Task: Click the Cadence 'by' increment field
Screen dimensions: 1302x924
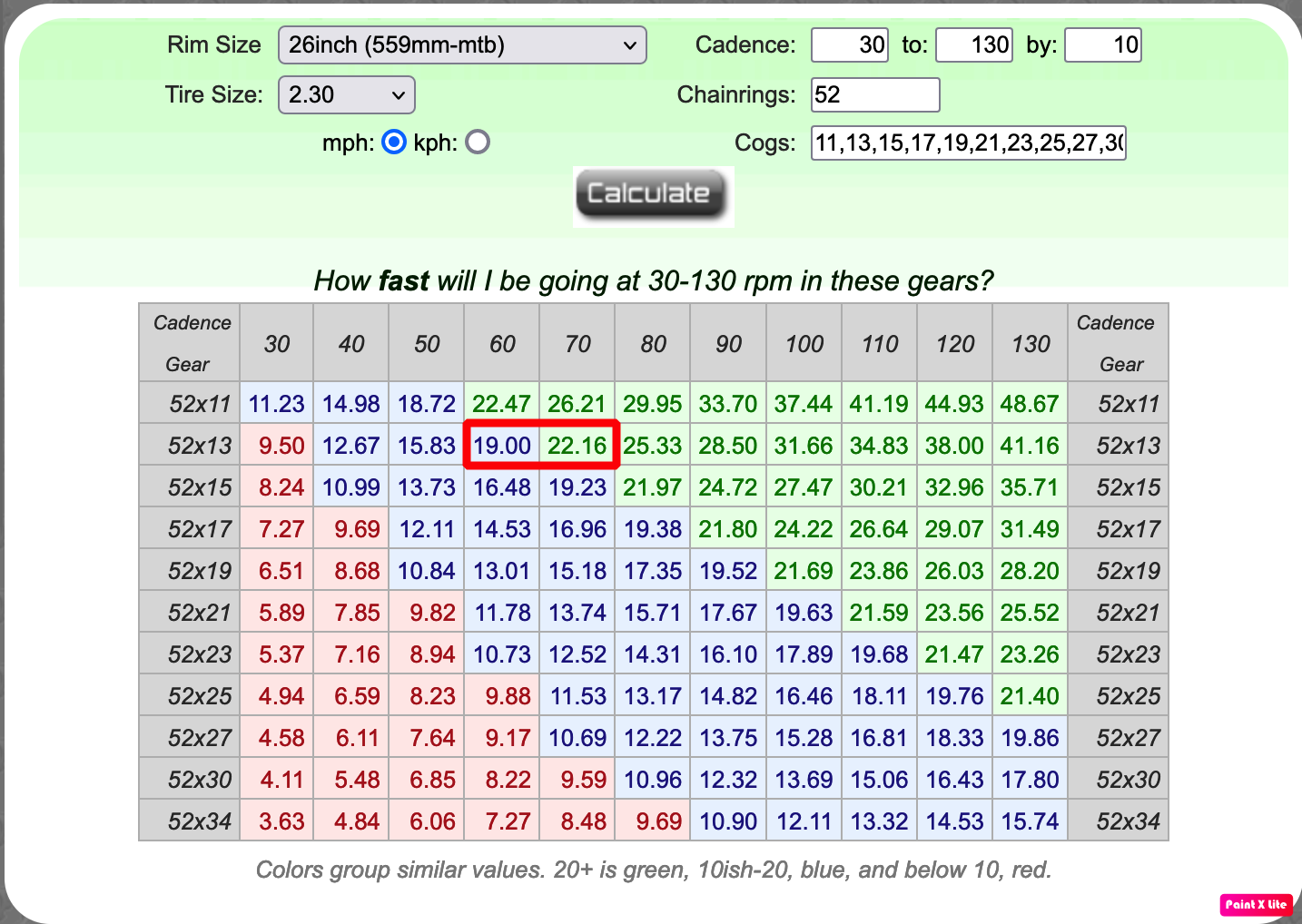Action: 1102,44
